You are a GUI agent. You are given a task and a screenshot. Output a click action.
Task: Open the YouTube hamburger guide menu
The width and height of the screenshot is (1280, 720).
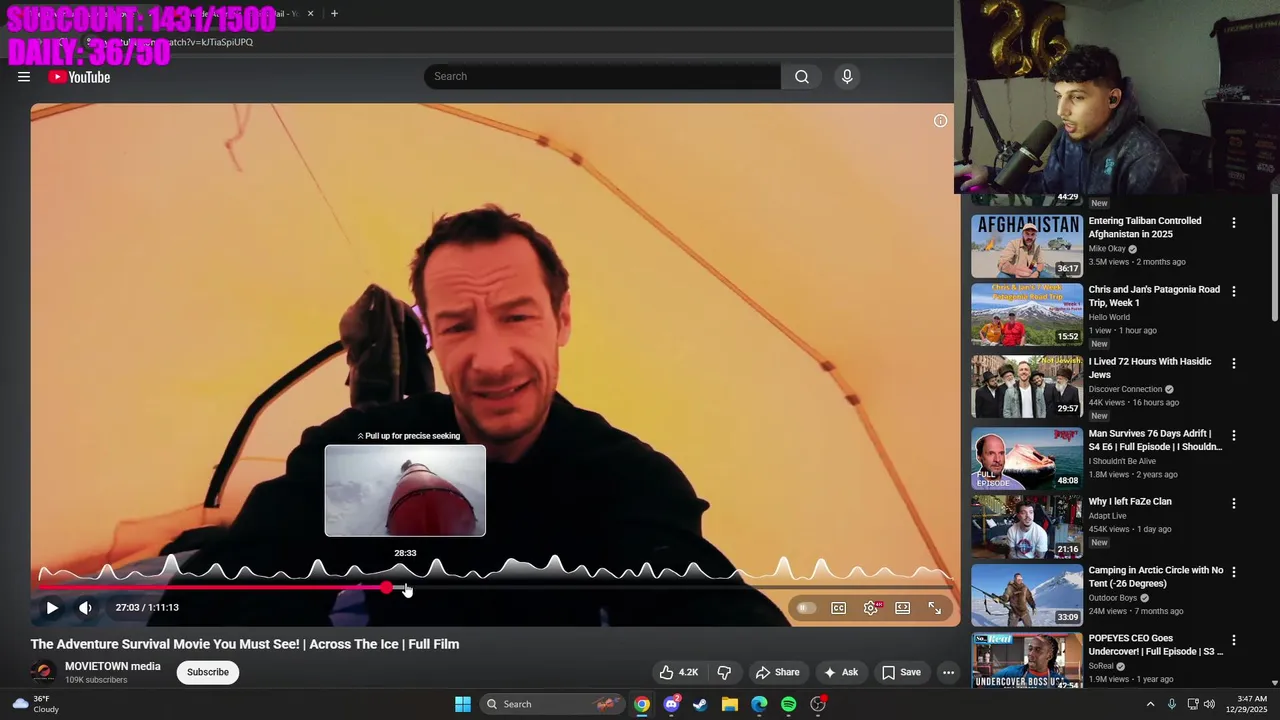click(24, 77)
